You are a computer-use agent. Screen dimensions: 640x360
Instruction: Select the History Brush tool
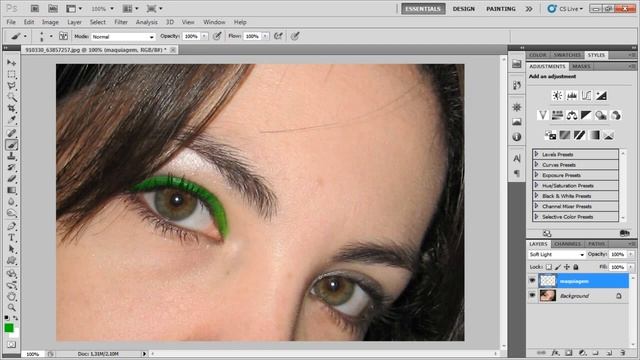(x=11, y=167)
